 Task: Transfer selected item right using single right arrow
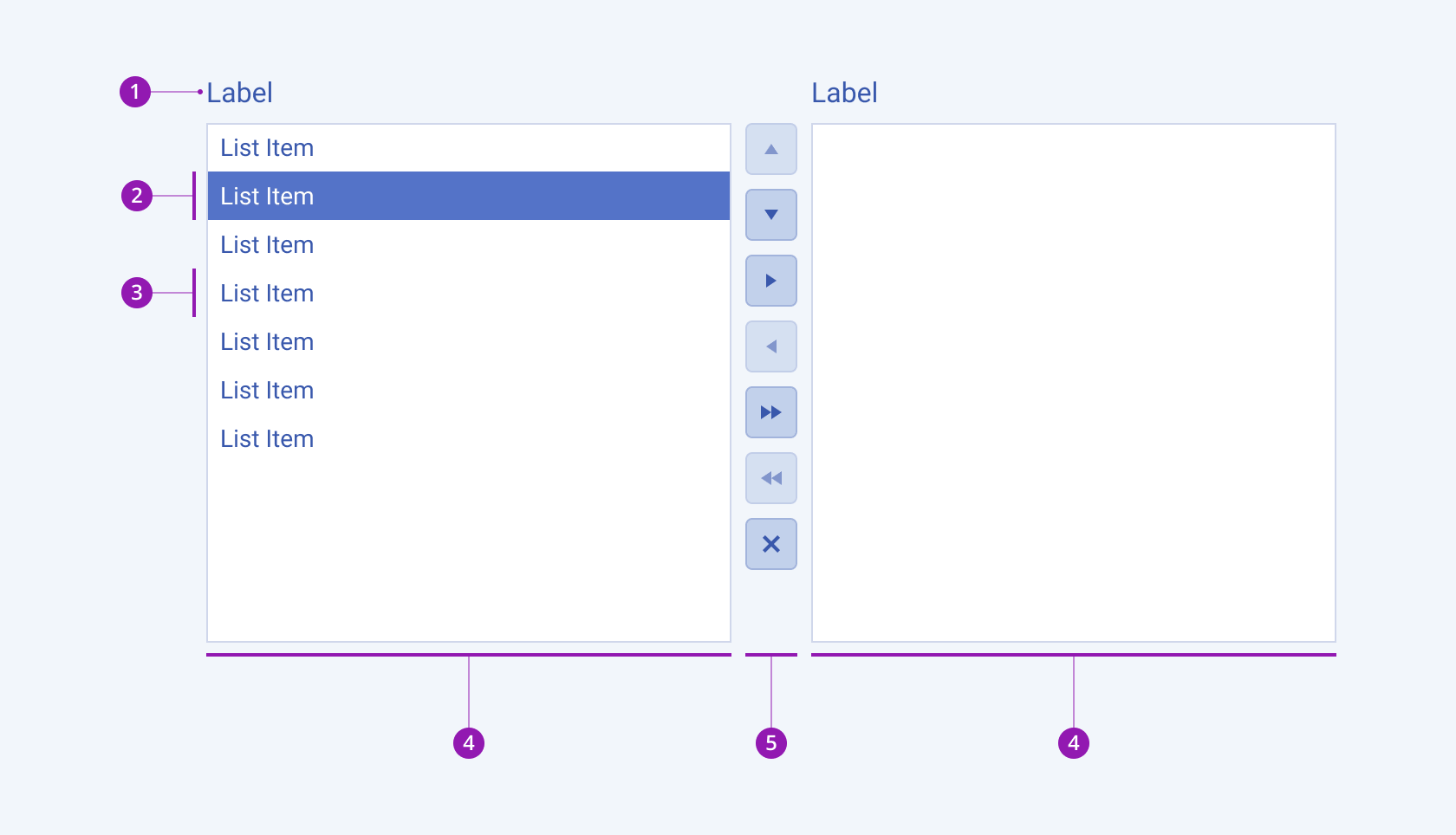[770, 281]
